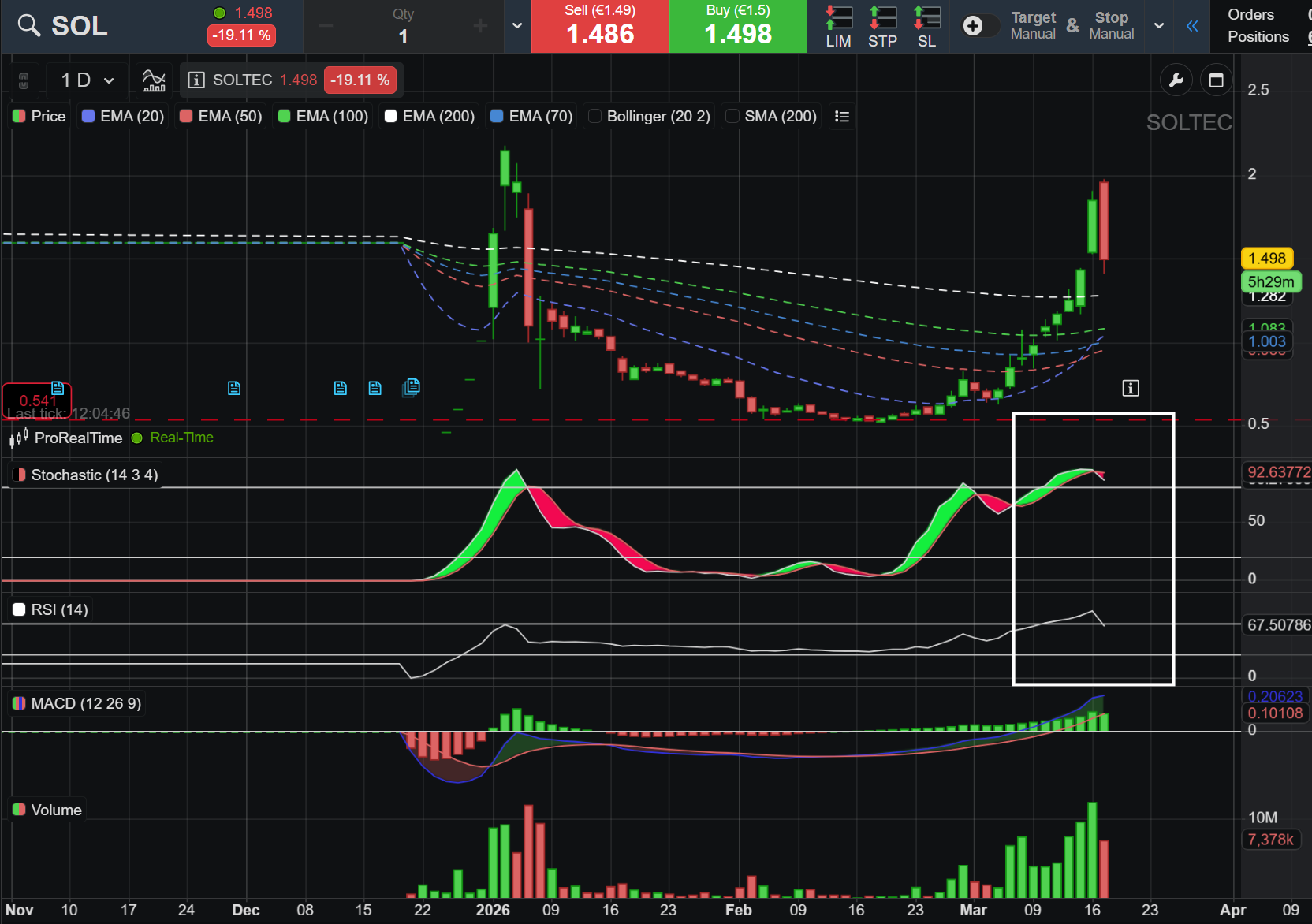Open the 1 D timeframe dropdown

click(x=88, y=80)
